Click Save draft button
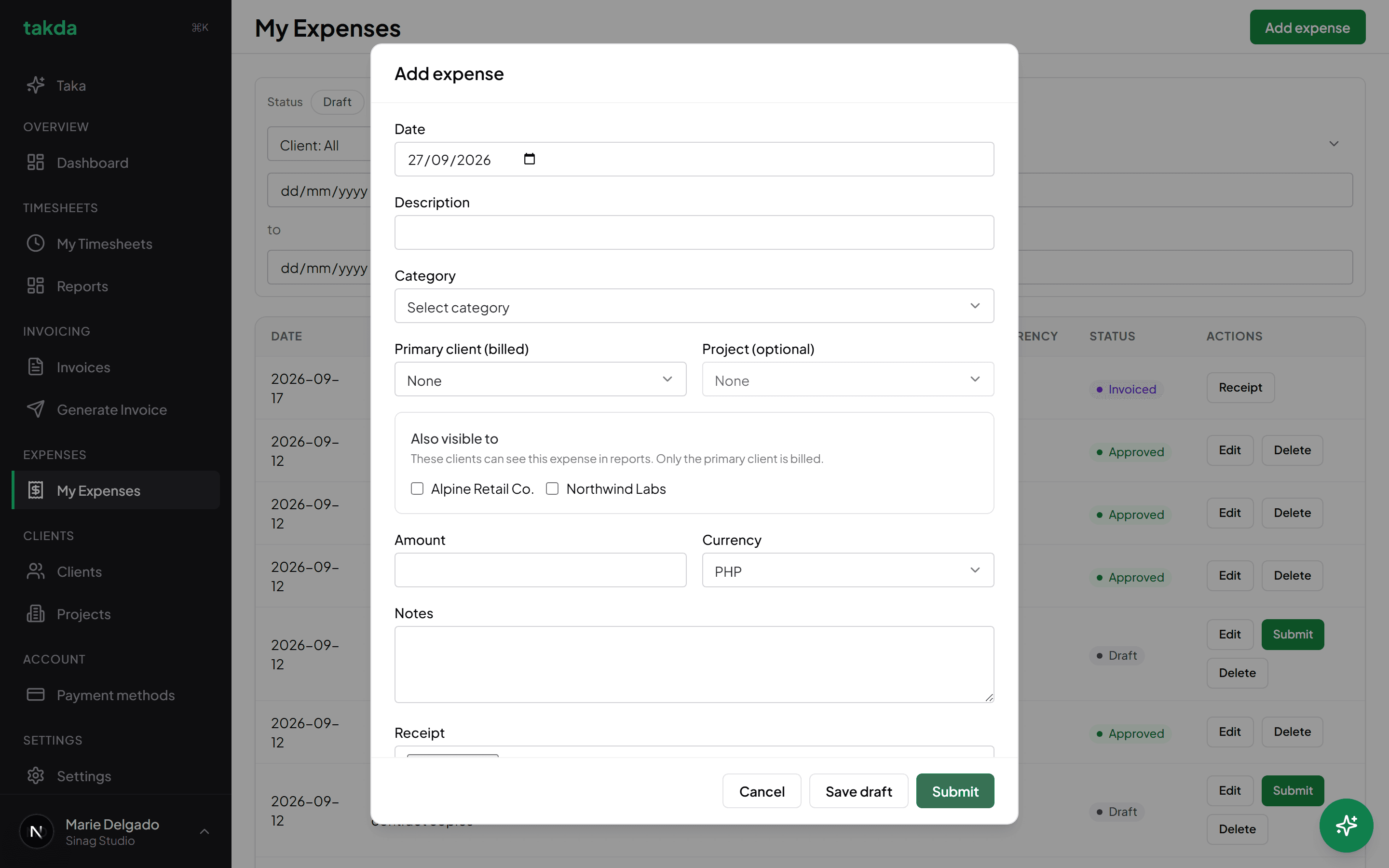This screenshot has width=1389, height=868. point(858,791)
